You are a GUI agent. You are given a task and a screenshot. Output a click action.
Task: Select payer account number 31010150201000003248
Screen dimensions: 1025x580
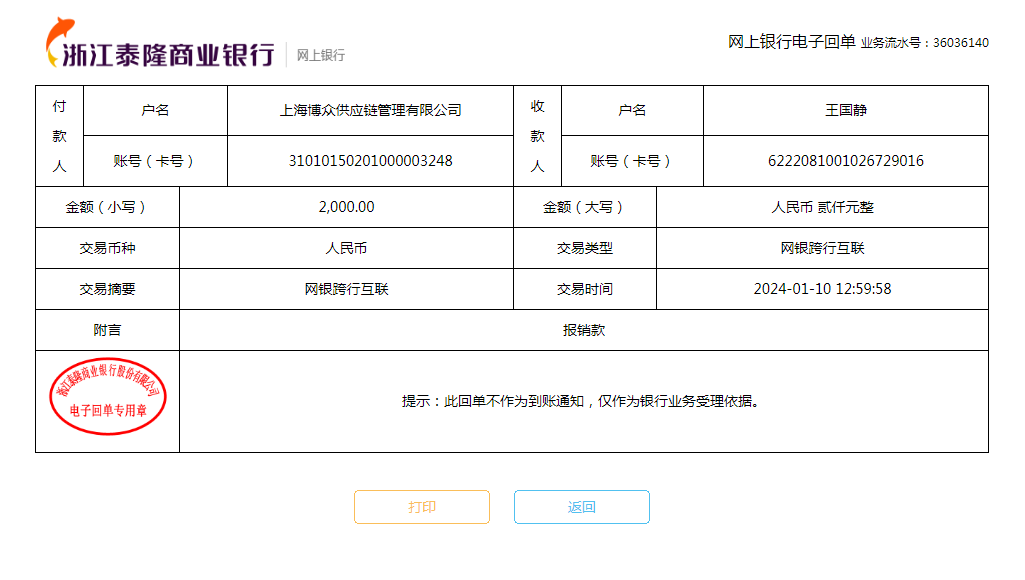pyautogui.click(x=370, y=161)
